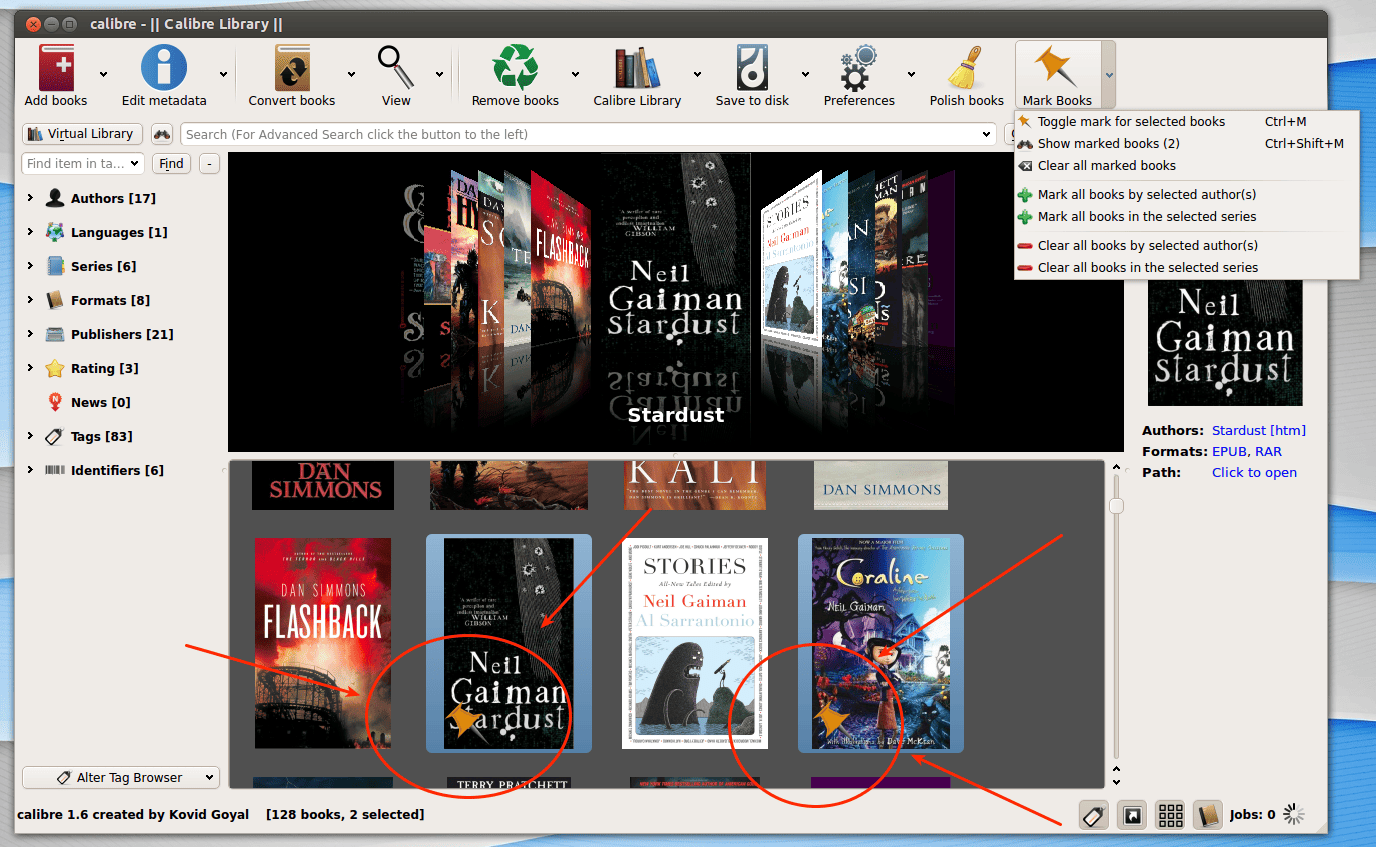Click the magnifying glass View icon

(x=395, y=70)
